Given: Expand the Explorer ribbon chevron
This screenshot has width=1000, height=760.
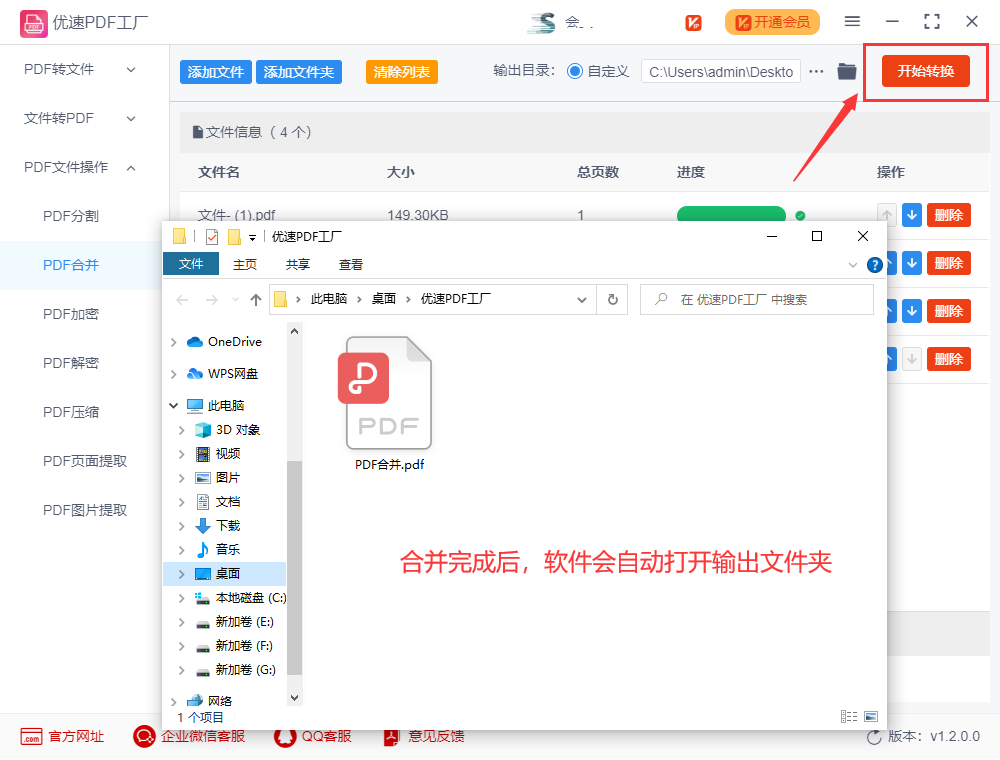Looking at the screenshot, I should click(853, 265).
